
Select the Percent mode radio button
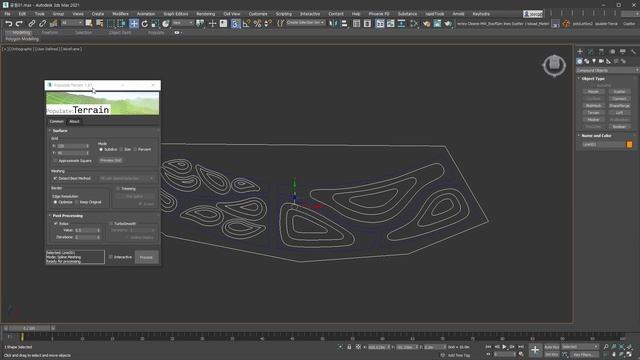[x=135, y=149]
